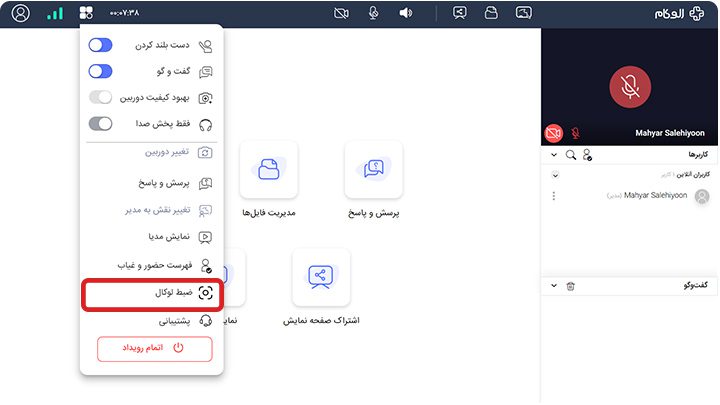Click Mahyar Salehiyoon name on video tile
Viewport: 720px width, 405px height.
coord(669,133)
